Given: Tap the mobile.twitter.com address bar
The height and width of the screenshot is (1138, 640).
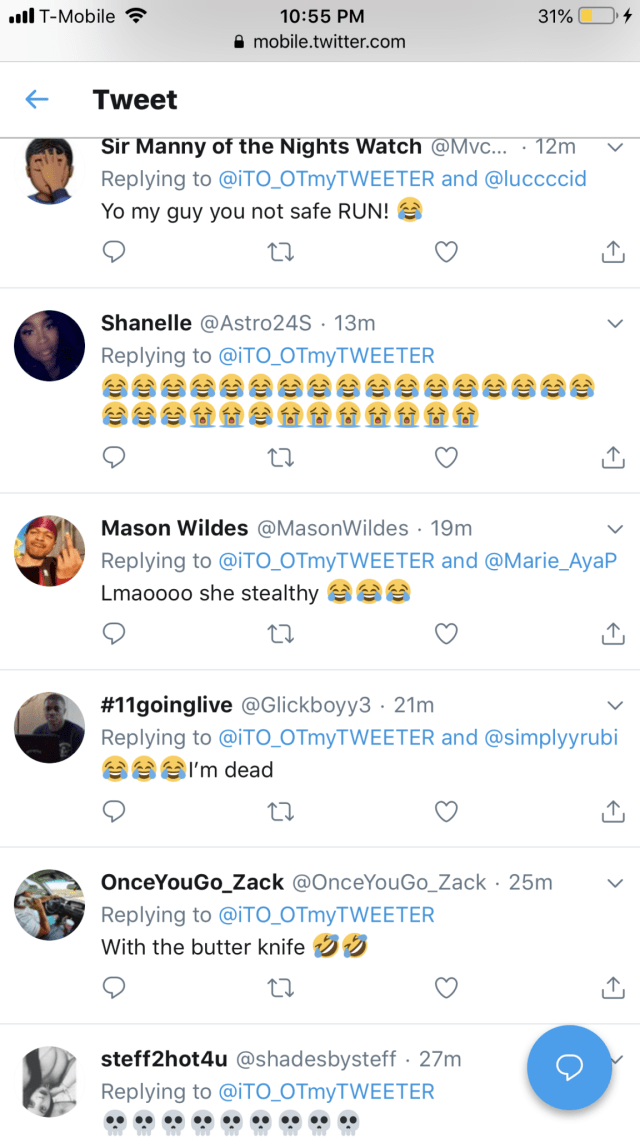Looking at the screenshot, I should point(320,42).
